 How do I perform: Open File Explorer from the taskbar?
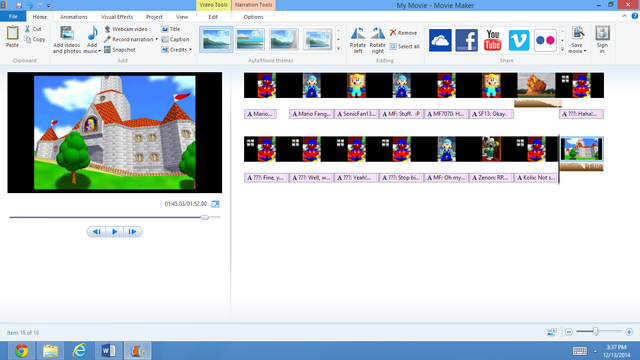point(51,351)
